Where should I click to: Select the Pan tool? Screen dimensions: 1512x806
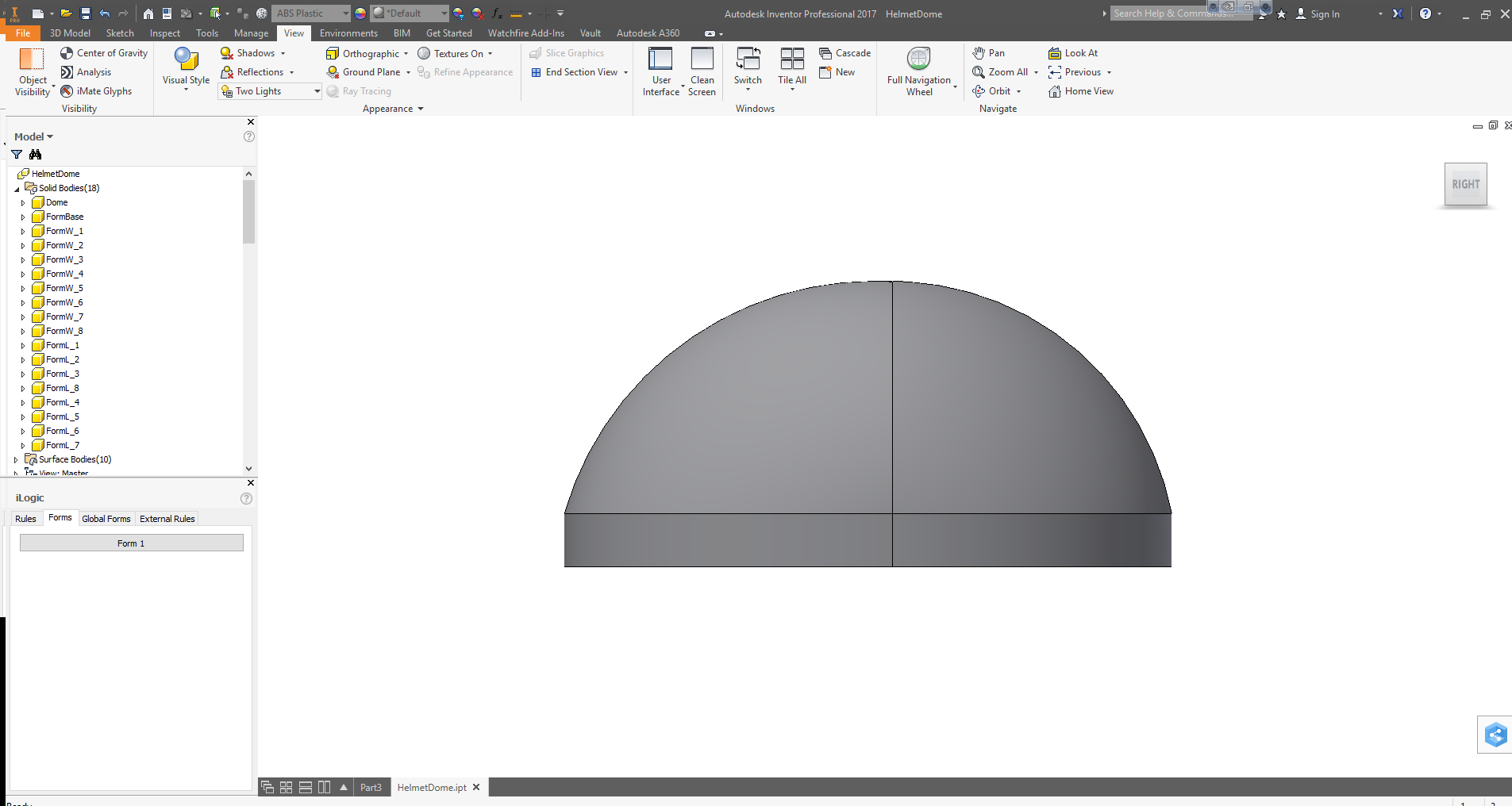point(988,53)
